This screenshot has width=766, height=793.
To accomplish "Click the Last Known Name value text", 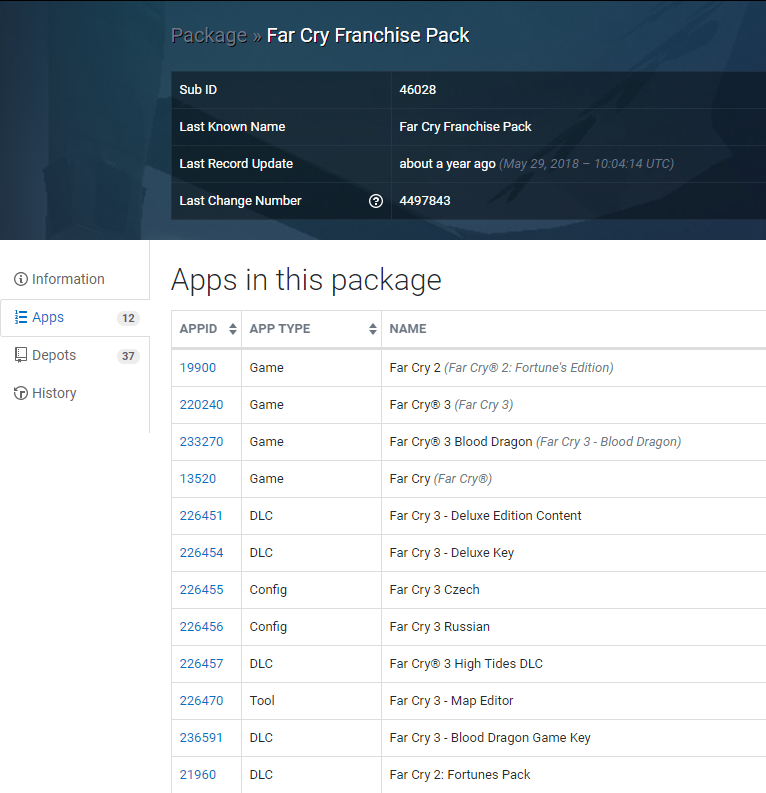I will click(x=465, y=126).
